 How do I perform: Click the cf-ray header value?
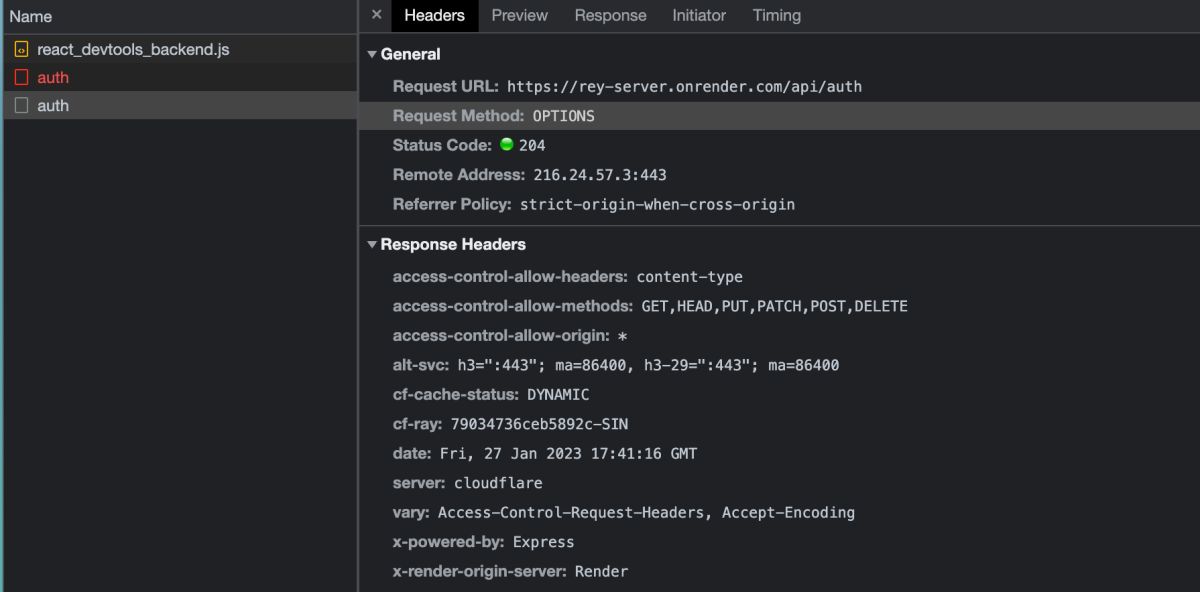pyautogui.click(x=539, y=424)
